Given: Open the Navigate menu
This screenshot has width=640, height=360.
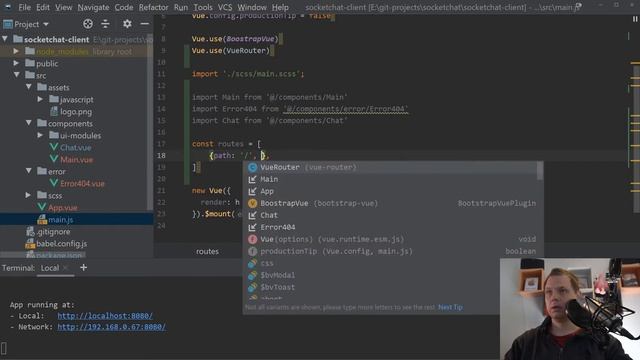Looking at the screenshot, I should click(93, 7).
